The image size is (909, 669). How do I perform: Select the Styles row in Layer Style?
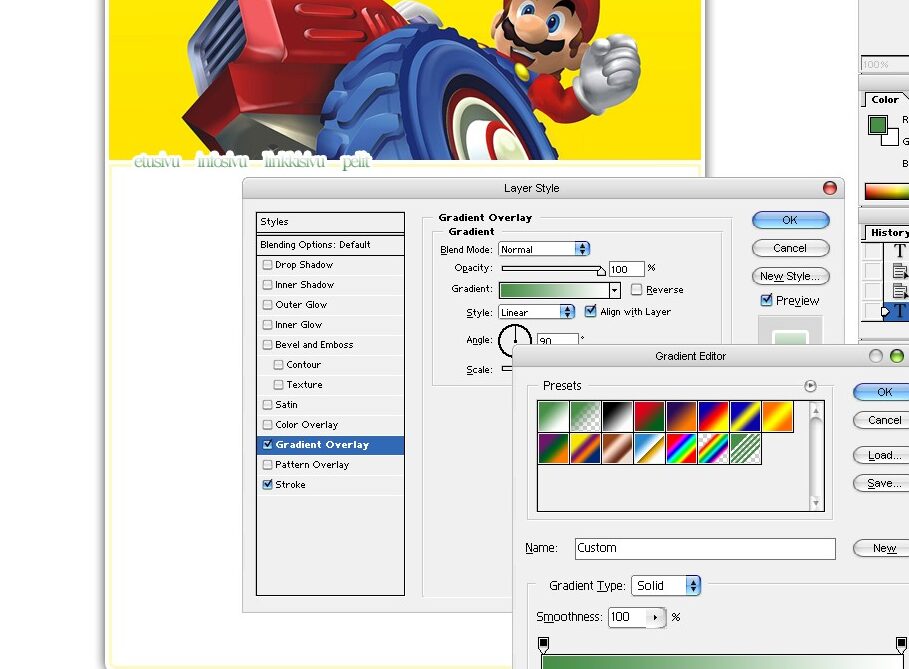tap(330, 222)
